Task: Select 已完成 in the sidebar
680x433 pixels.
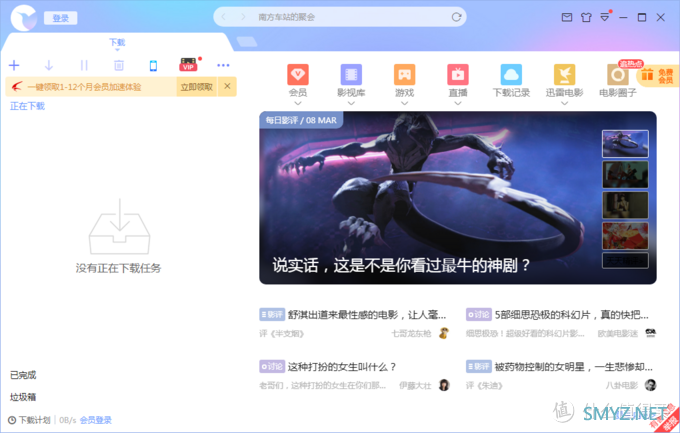Action: point(23,375)
